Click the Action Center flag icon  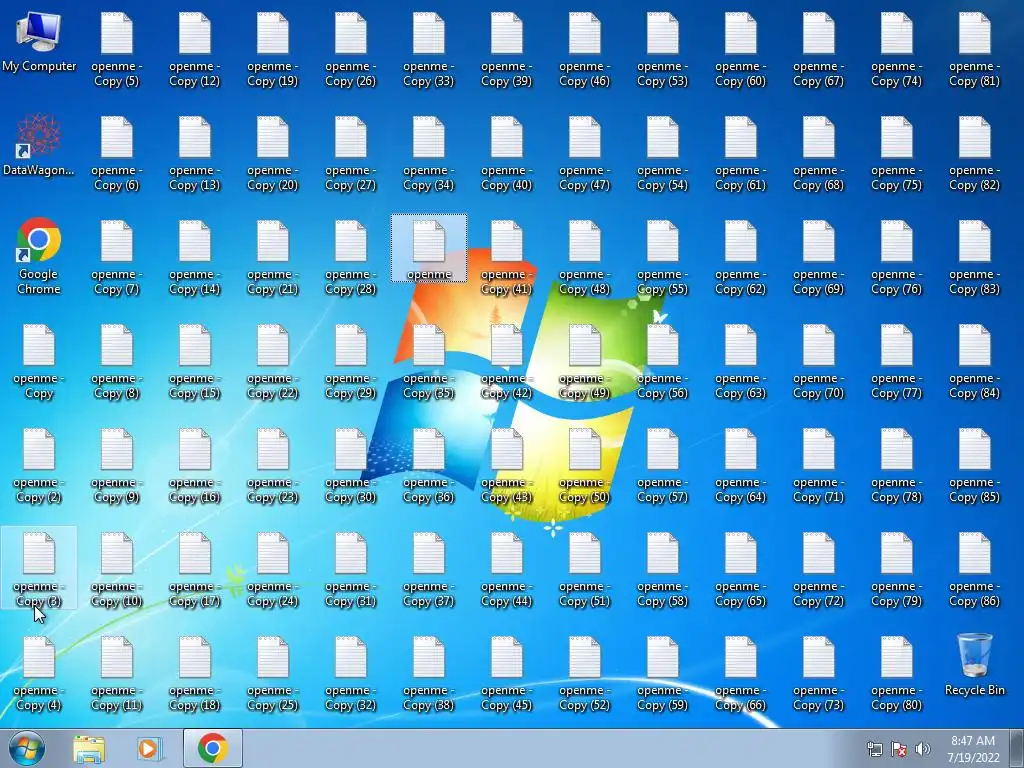(x=899, y=749)
